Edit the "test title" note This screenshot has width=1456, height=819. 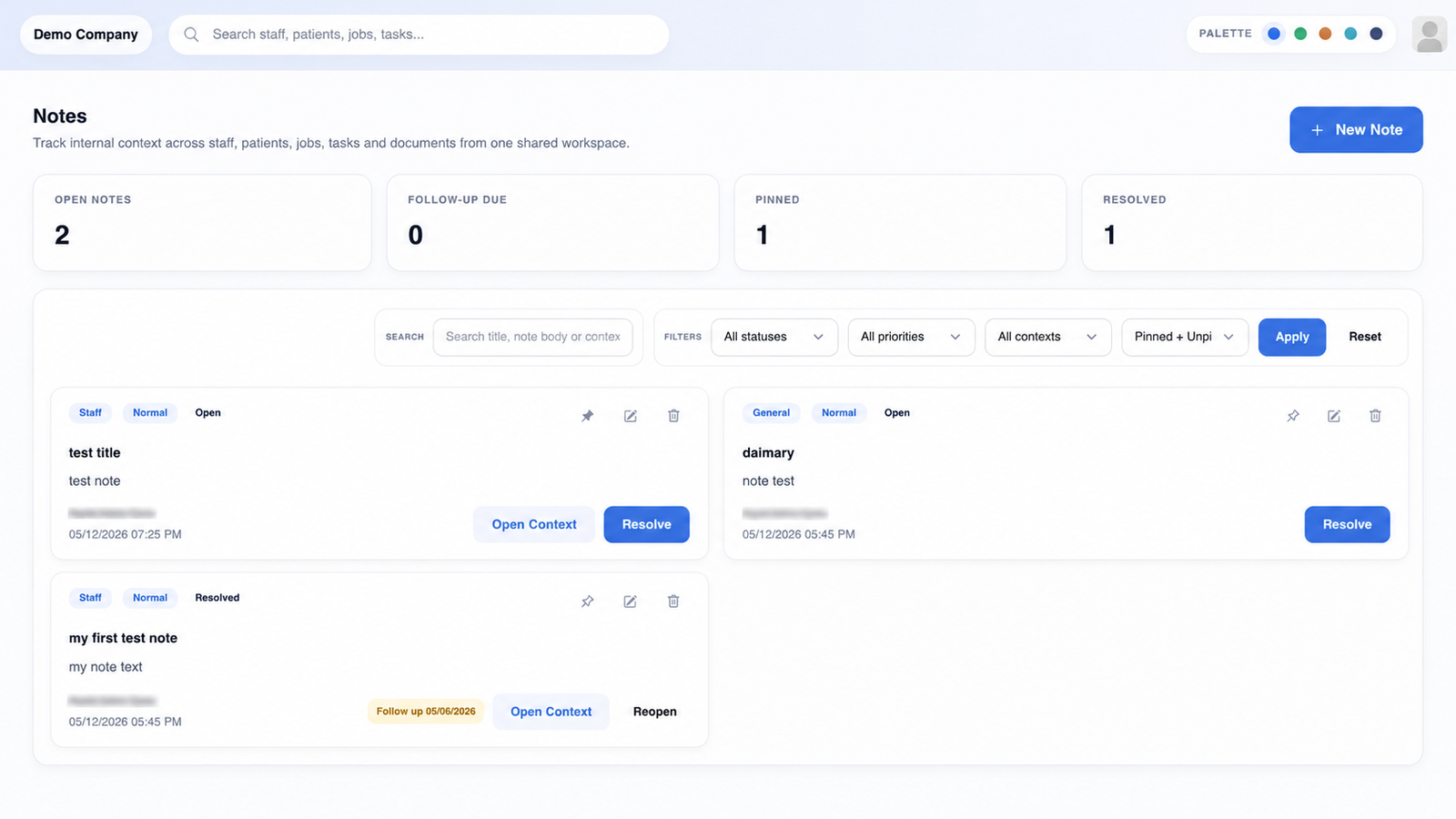click(631, 416)
